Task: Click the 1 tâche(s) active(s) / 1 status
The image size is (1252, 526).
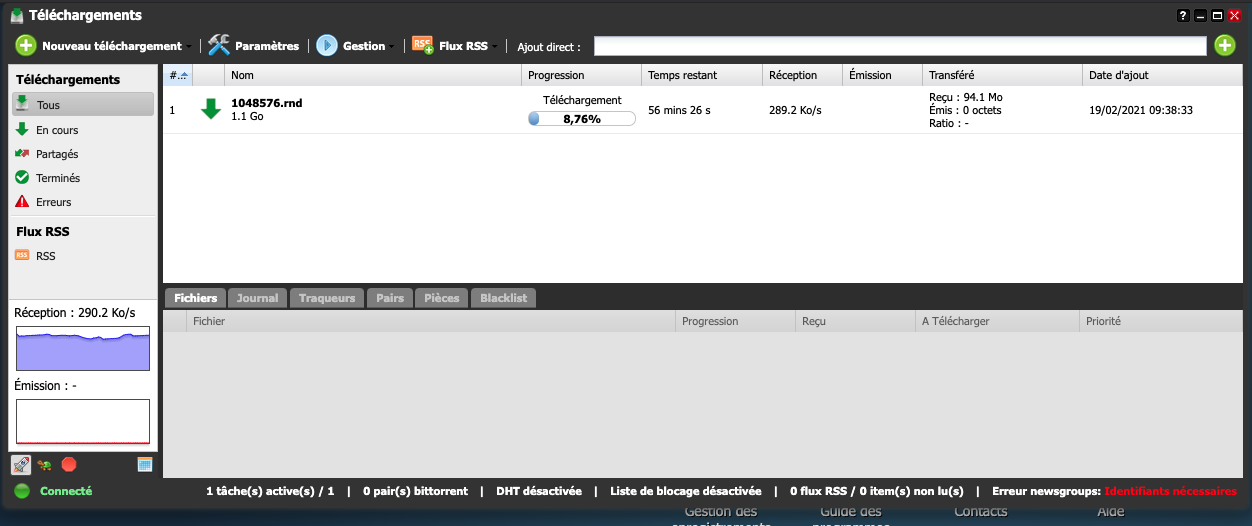Action: [270, 491]
